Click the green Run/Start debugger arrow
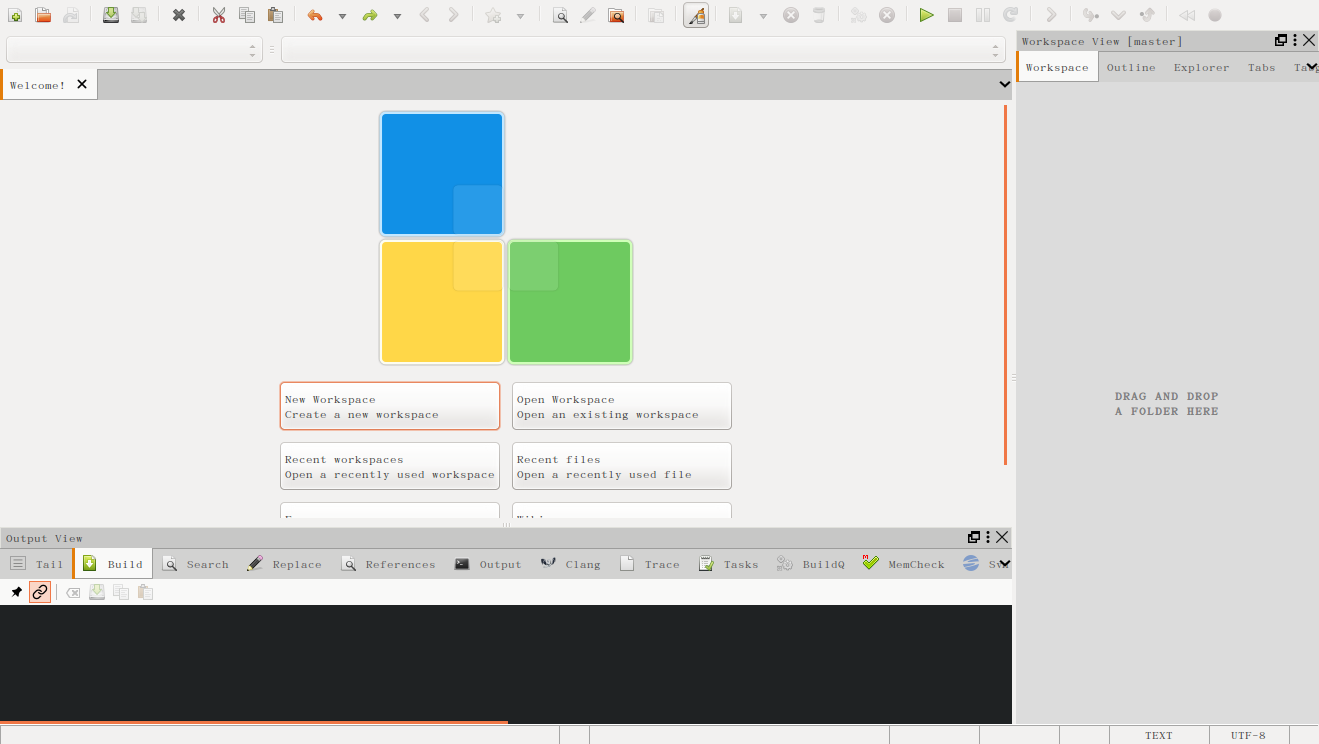This screenshot has height=744, width=1319. 927,15
